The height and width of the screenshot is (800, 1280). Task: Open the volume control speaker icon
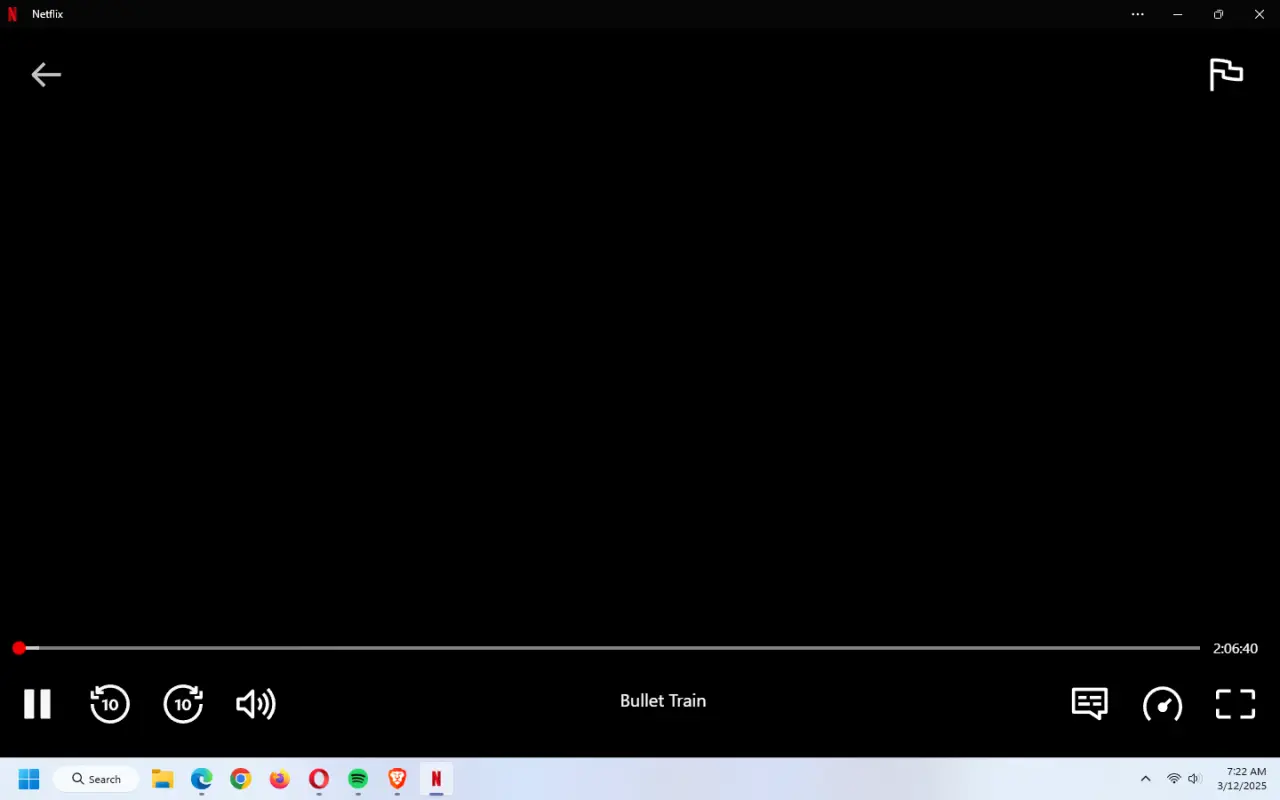[x=256, y=704]
